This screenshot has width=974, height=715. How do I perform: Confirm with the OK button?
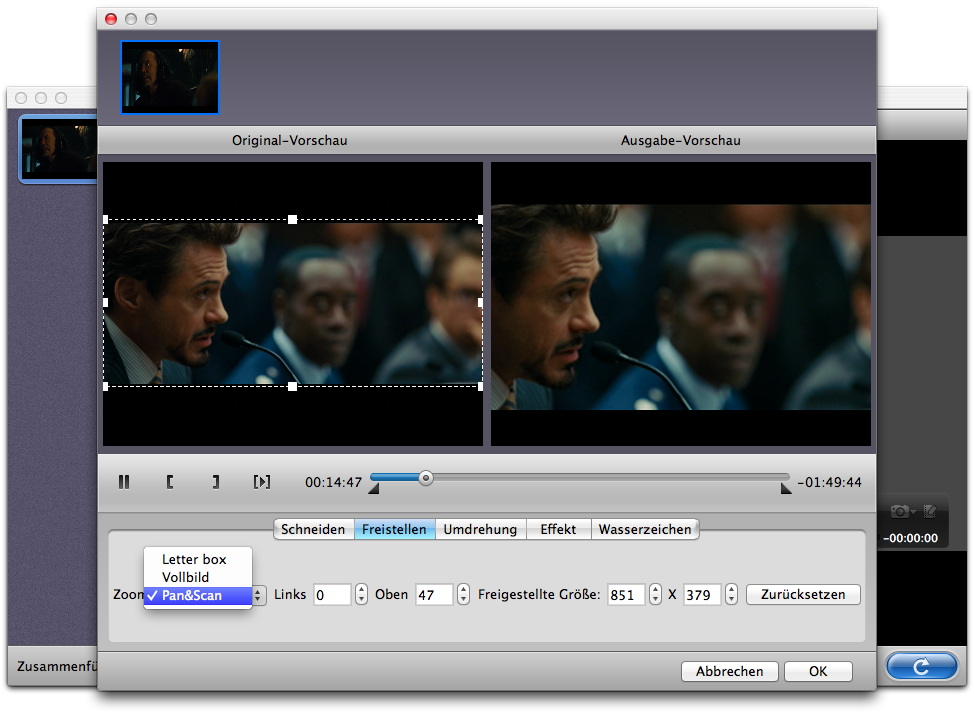818,672
